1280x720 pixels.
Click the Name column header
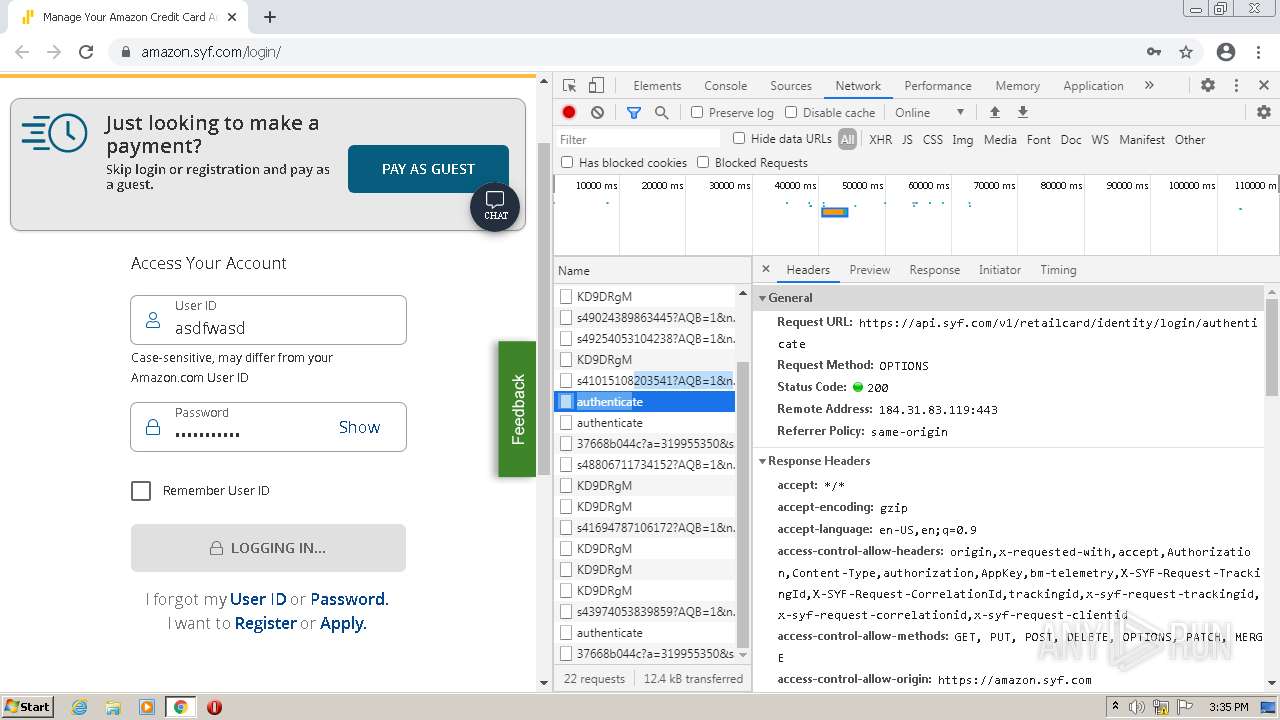pyautogui.click(x=652, y=271)
